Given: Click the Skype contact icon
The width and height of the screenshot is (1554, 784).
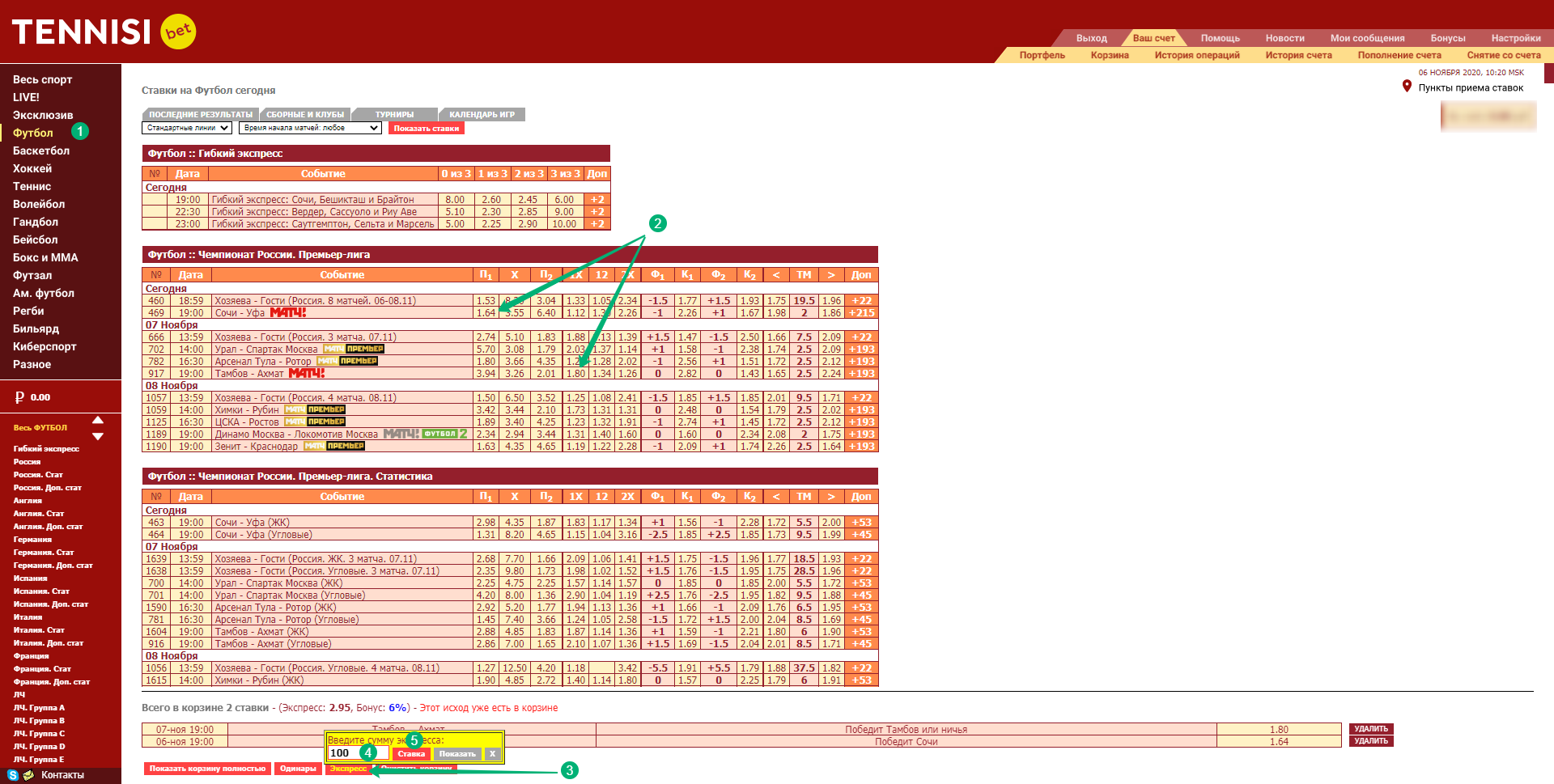Looking at the screenshot, I should pos(13,775).
